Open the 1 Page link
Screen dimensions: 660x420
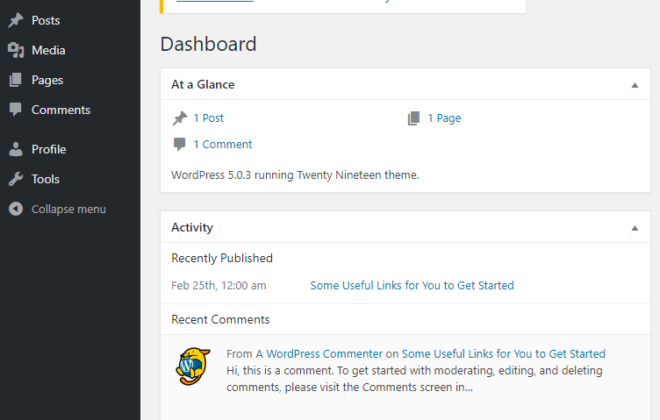[444, 118]
